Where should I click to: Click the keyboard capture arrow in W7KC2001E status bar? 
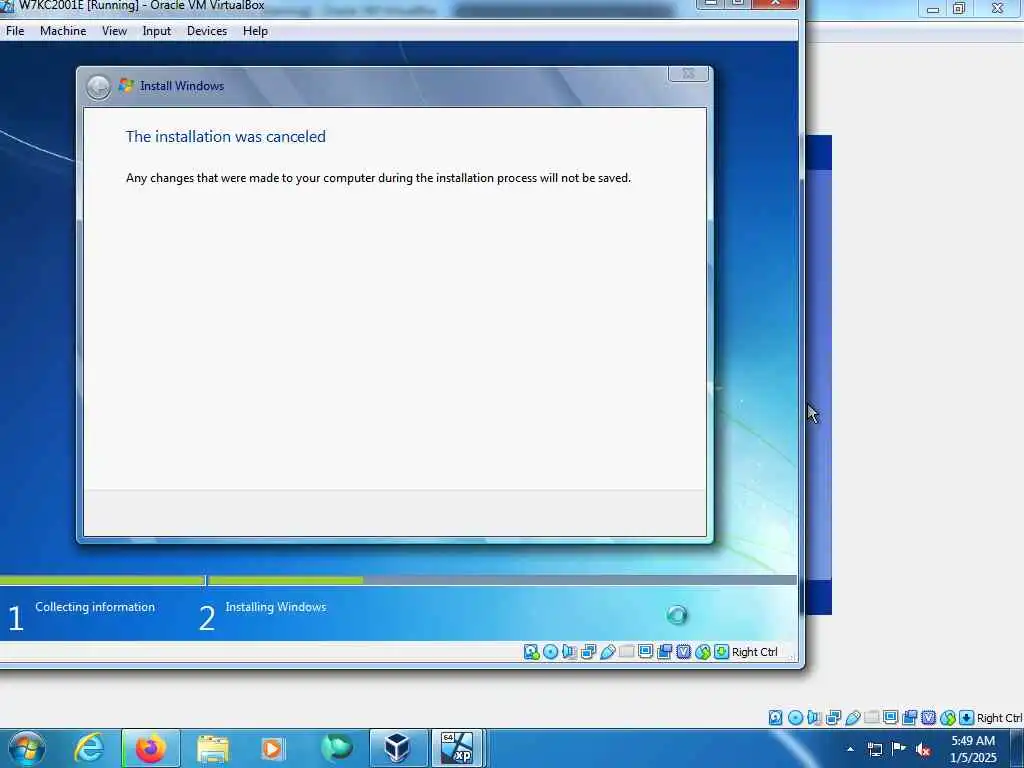pyautogui.click(x=721, y=652)
